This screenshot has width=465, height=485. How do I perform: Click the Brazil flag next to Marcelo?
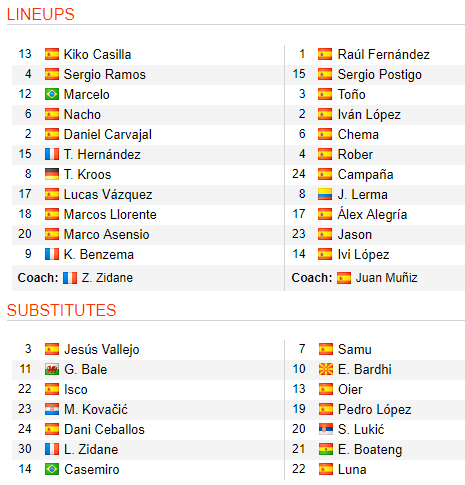tap(52, 94)
